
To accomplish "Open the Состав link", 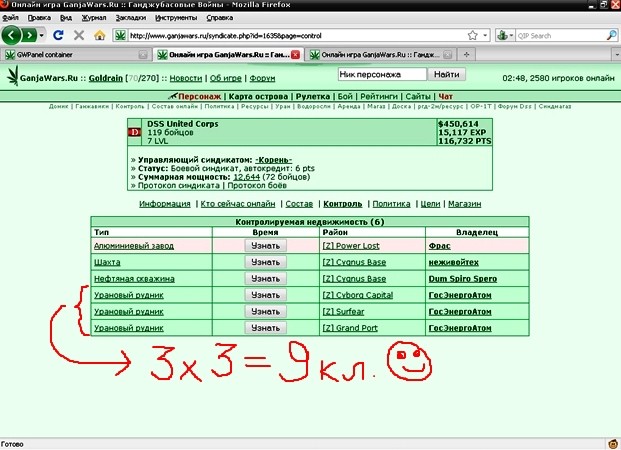I will (x=299, y=204).
